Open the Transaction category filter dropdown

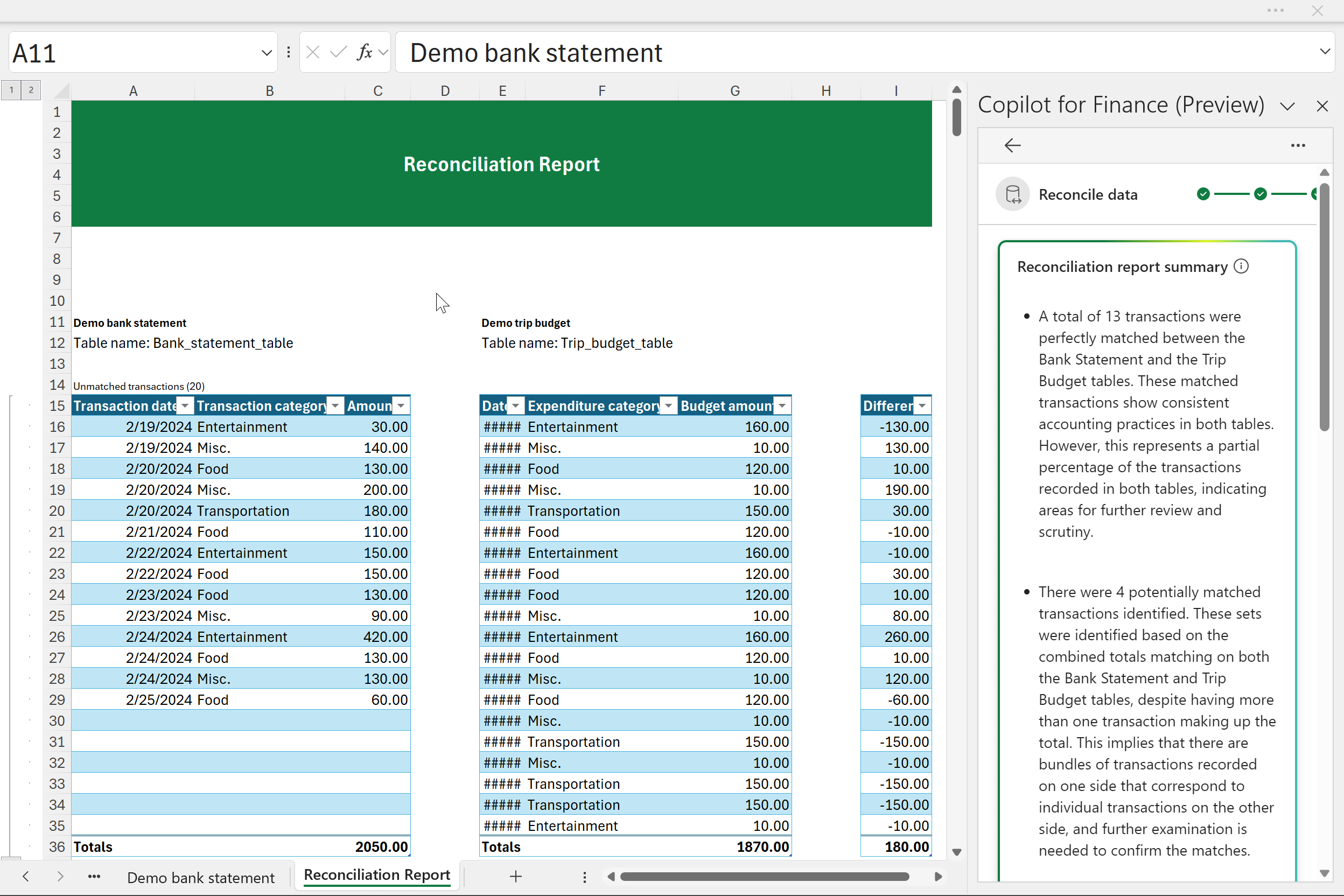click(335, 405)
